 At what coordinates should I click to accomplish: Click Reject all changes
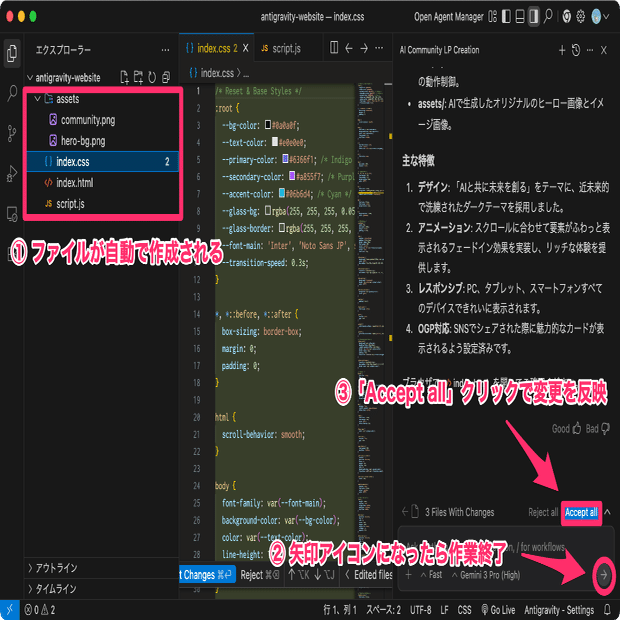coord(542,512)
